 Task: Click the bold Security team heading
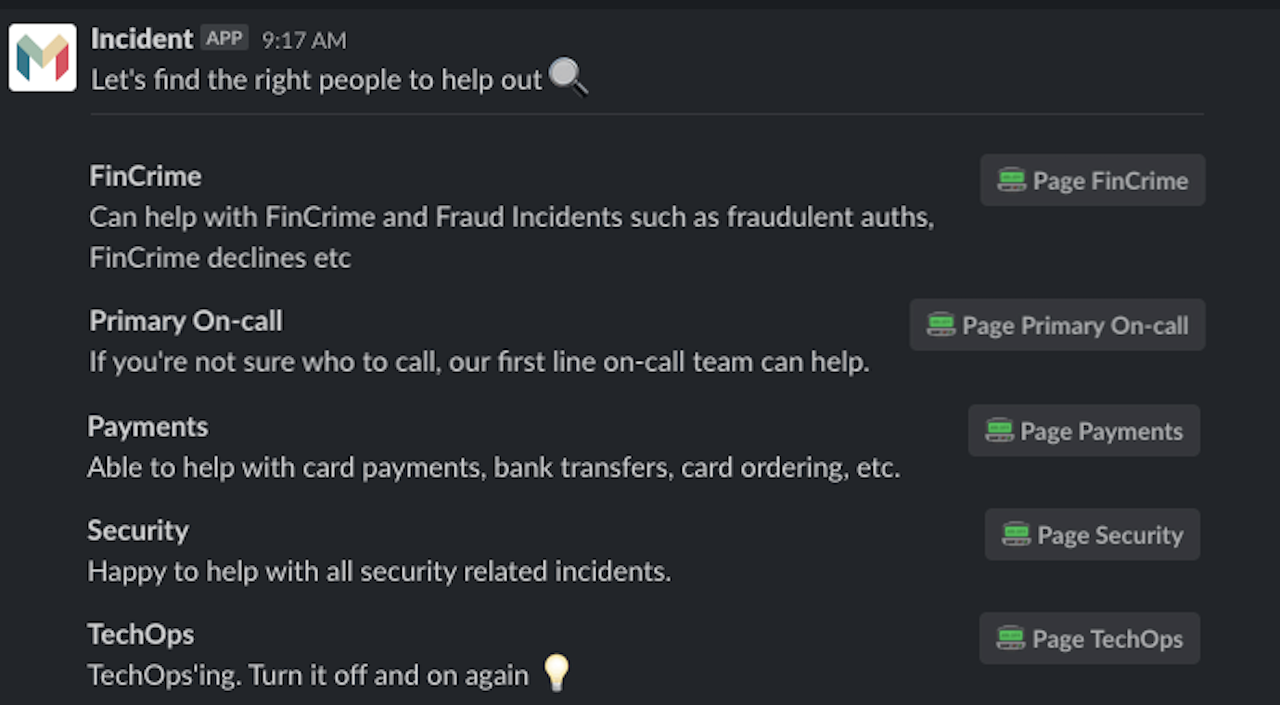point(138,531)
